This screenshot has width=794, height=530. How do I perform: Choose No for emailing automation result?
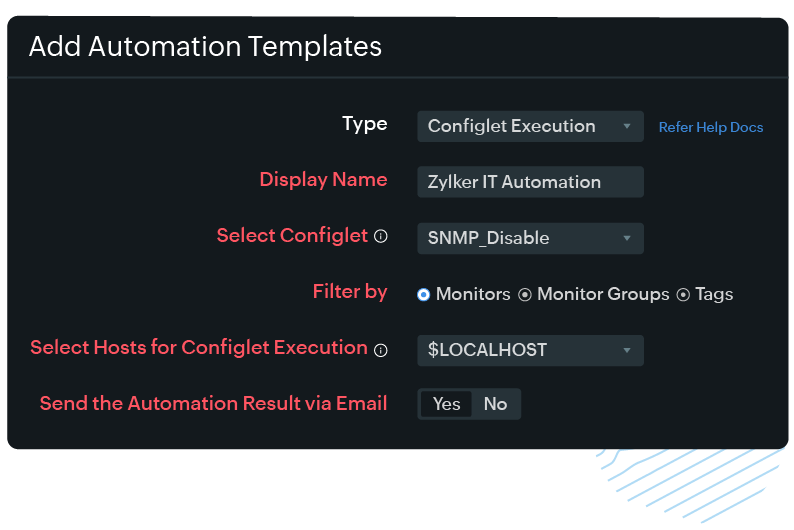(495, 404)
